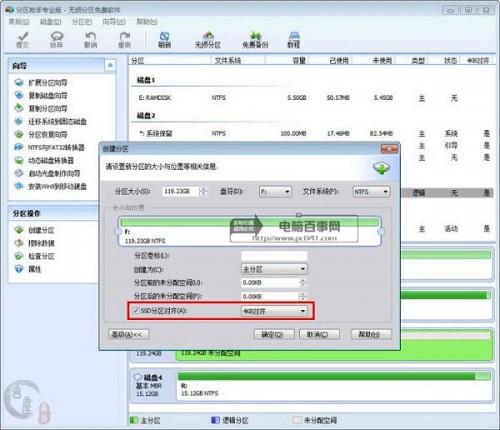Select 擦除数据 under 分区操作

(35, 243)
